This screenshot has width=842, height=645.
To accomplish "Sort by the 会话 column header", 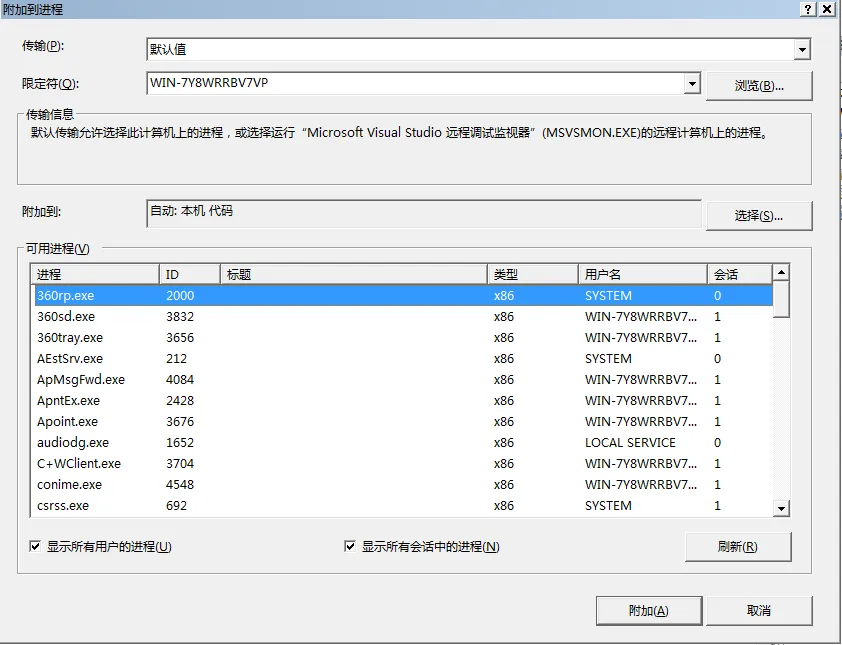I will point(740,274).
